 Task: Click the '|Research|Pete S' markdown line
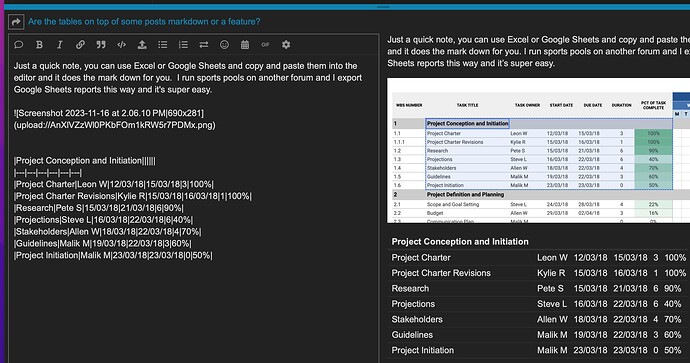pyautogui.click(x=99, y=208)
